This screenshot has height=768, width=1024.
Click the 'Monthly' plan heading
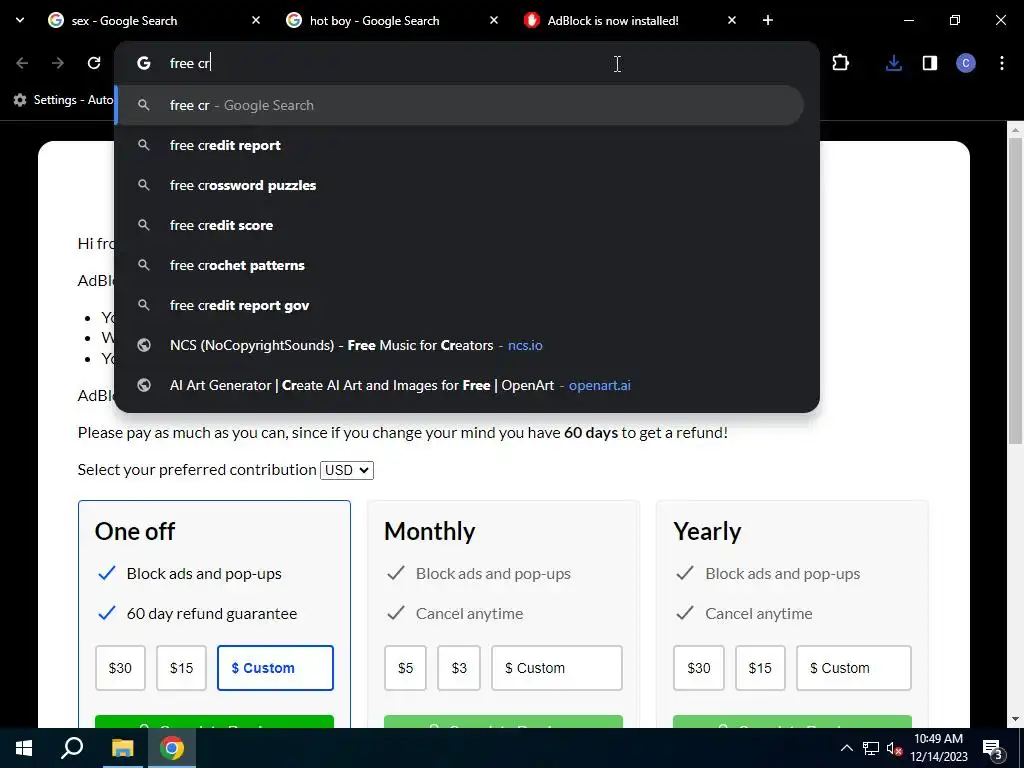click(430, 532)
